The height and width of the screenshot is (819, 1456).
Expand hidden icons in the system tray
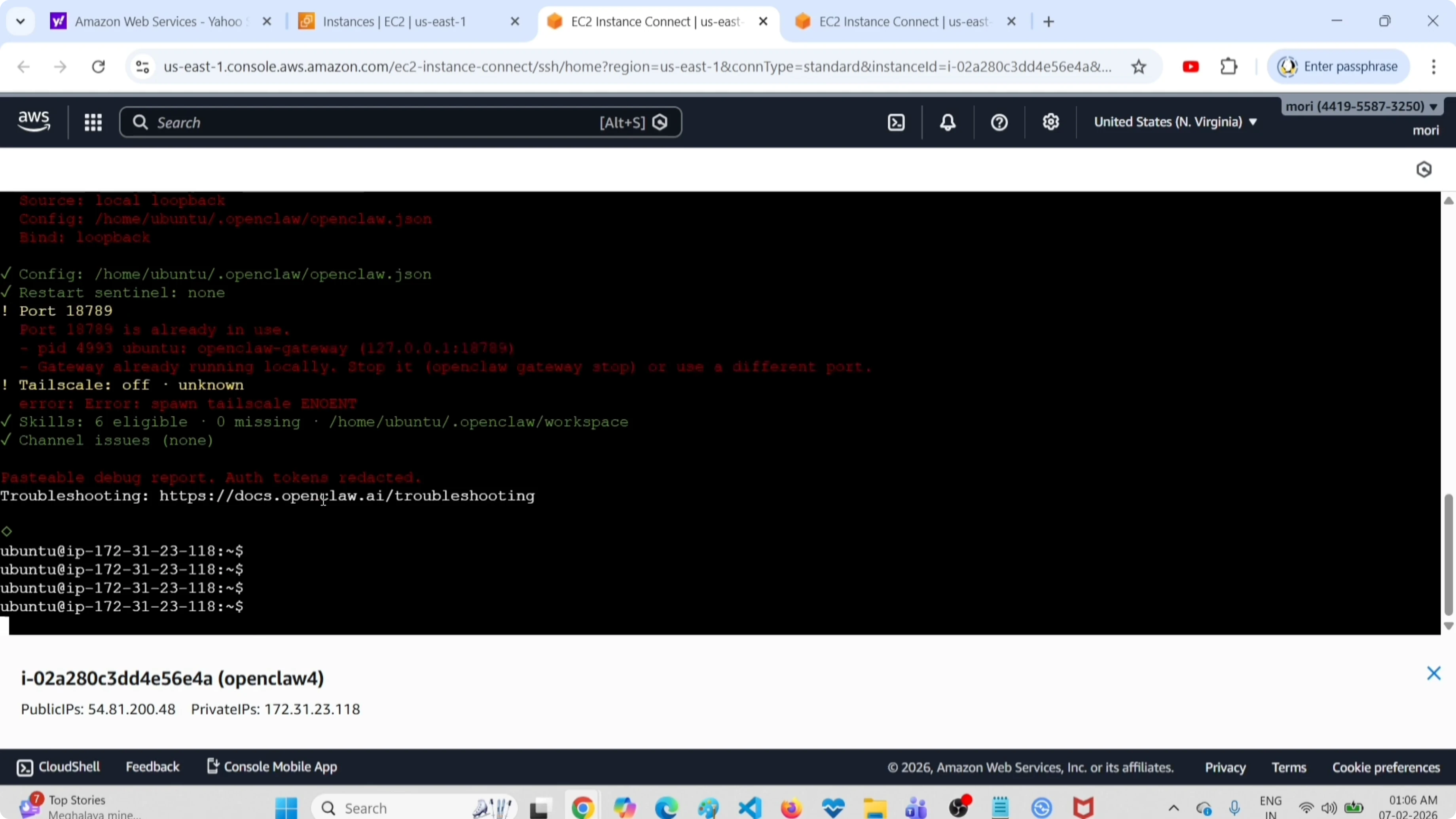point(1174,807)
